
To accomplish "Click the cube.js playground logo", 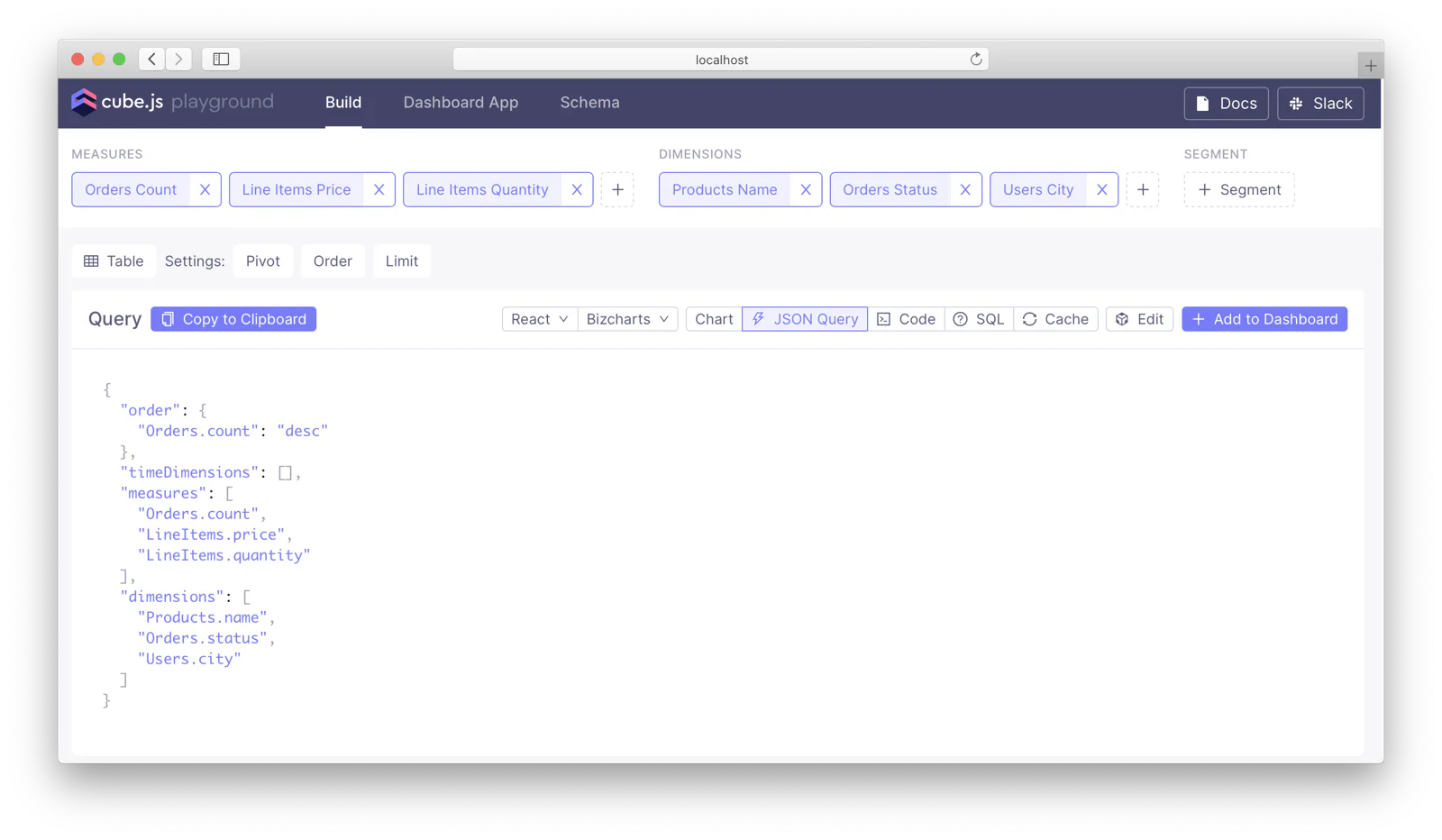I will [x=172, y=102].
